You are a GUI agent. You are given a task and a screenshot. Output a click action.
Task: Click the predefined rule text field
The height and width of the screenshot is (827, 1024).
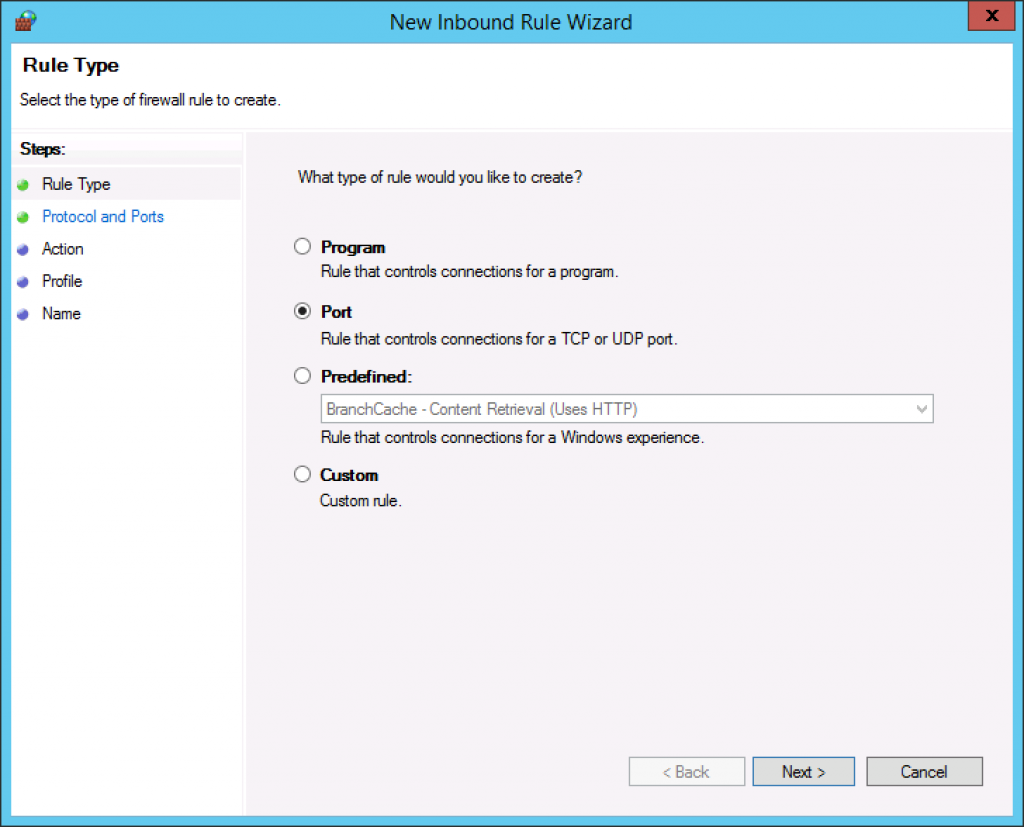pos(600,409)
